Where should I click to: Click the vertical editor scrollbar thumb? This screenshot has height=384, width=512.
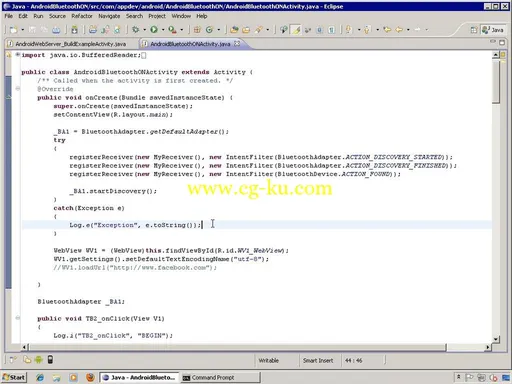(496, 82)
